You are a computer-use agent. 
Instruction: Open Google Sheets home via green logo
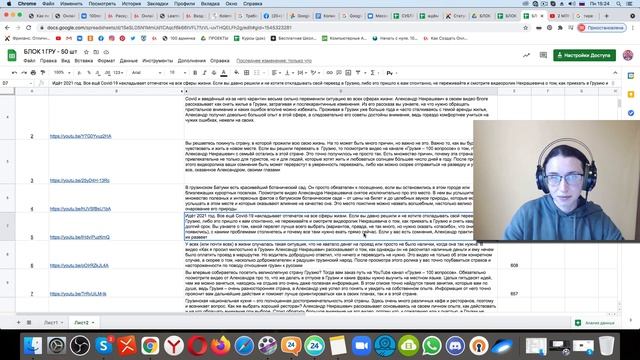pyautogui.click(x=12, y=55)
